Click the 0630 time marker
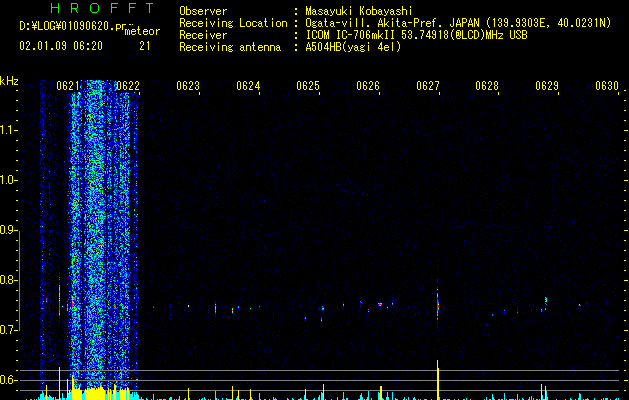Image resolution: width=629 pixels, height=400 pixels. click(607, 85)
